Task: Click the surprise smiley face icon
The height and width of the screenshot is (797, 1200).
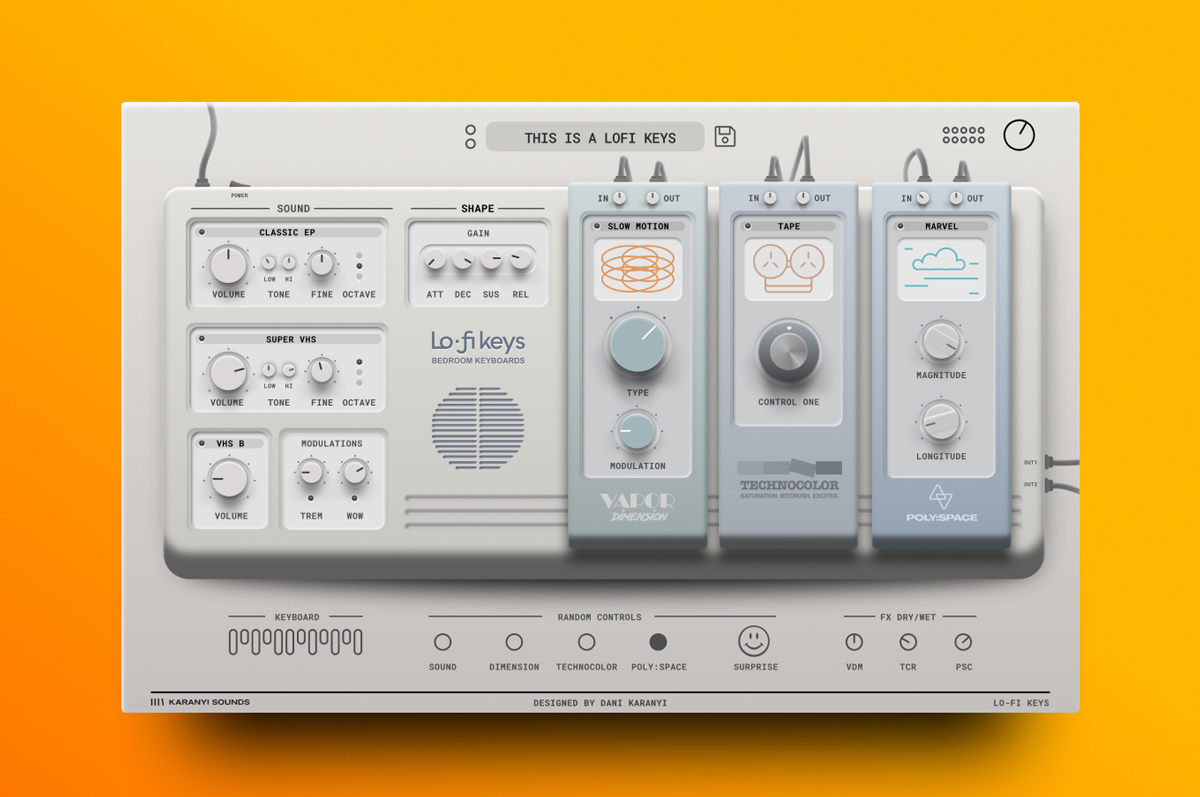Action: click(754, 641)
